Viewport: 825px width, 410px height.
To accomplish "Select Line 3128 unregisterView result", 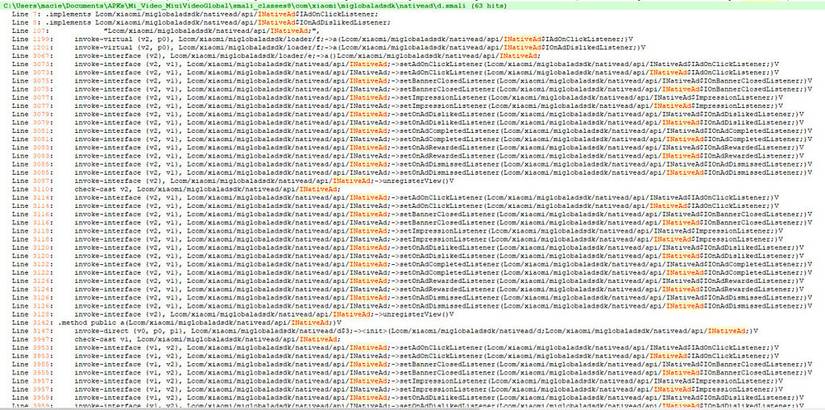I will pos(232,314).
